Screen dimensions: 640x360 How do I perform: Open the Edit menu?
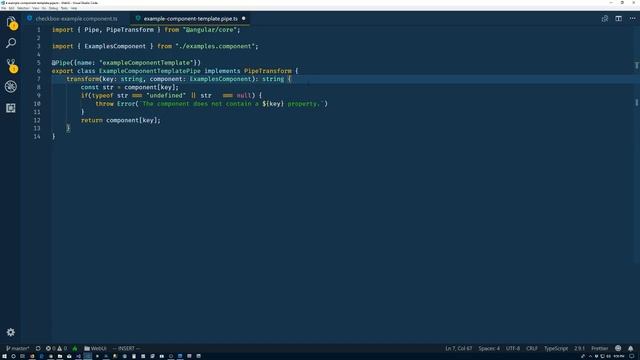(11, 8)
